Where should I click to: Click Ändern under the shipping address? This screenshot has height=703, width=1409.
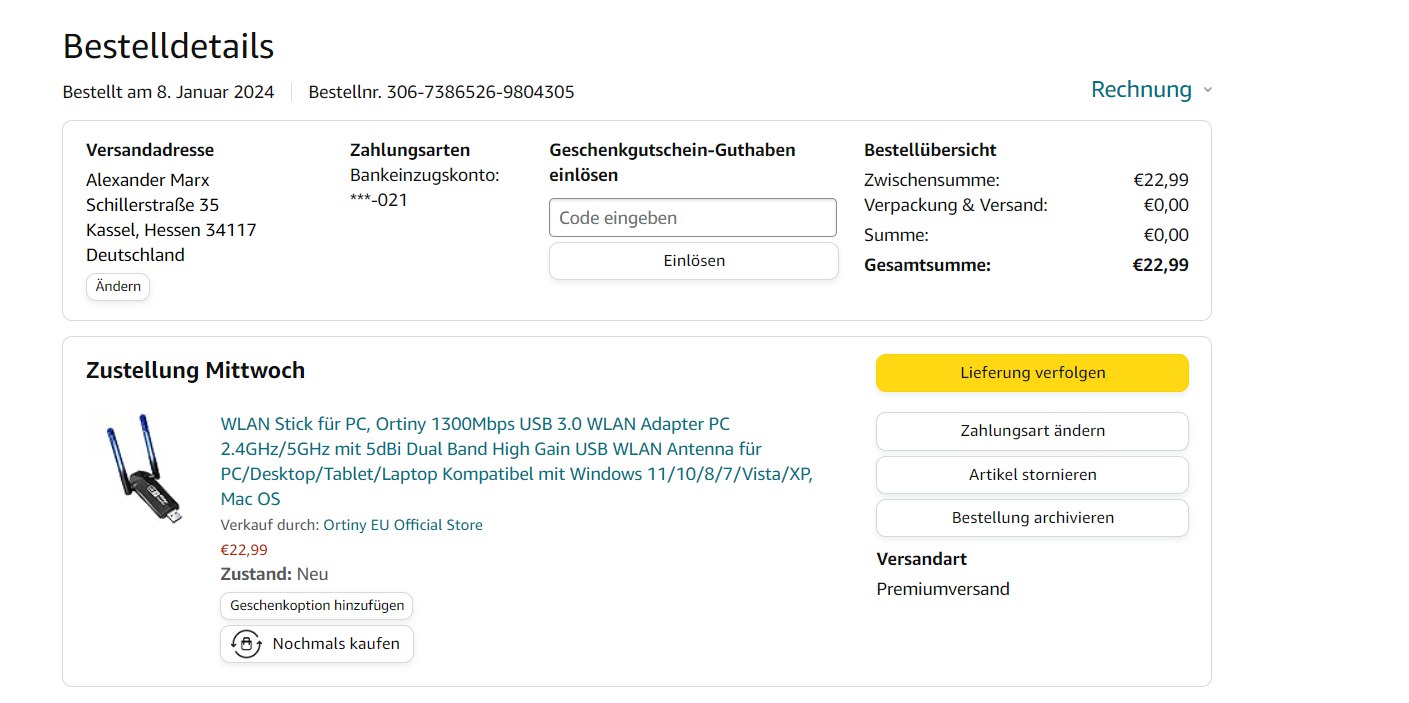[118, 287]
